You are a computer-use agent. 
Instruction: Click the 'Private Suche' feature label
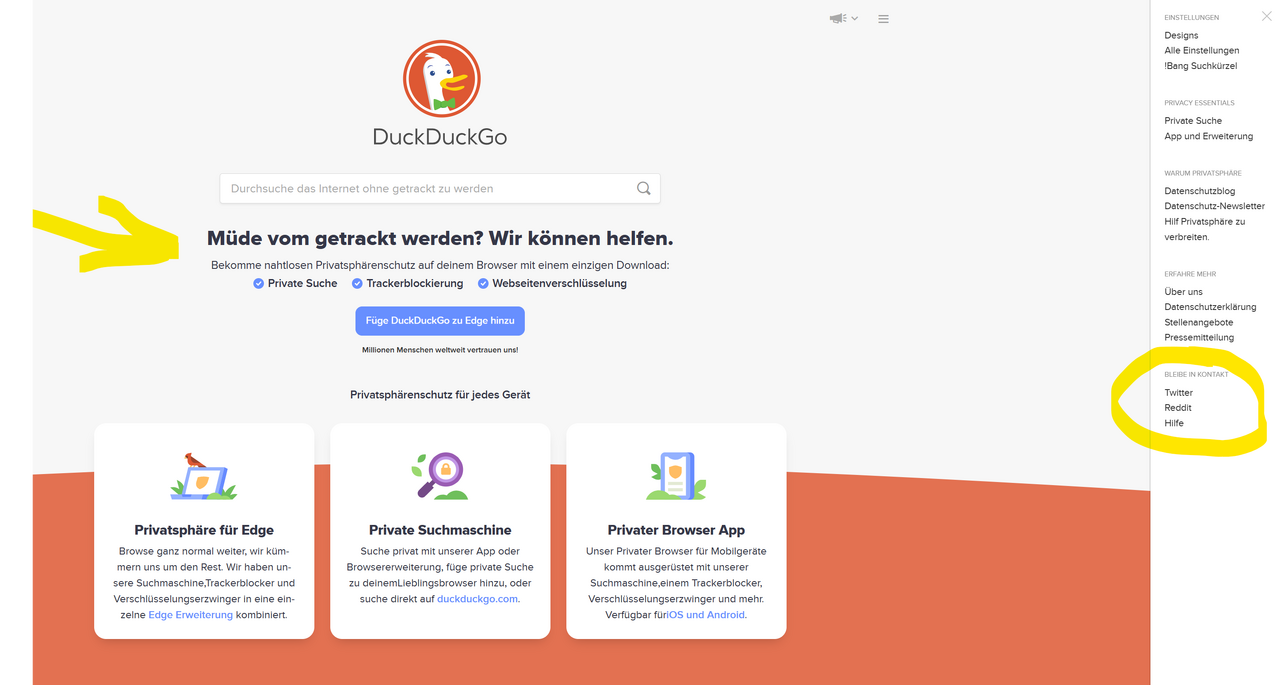tap(302, 284)
